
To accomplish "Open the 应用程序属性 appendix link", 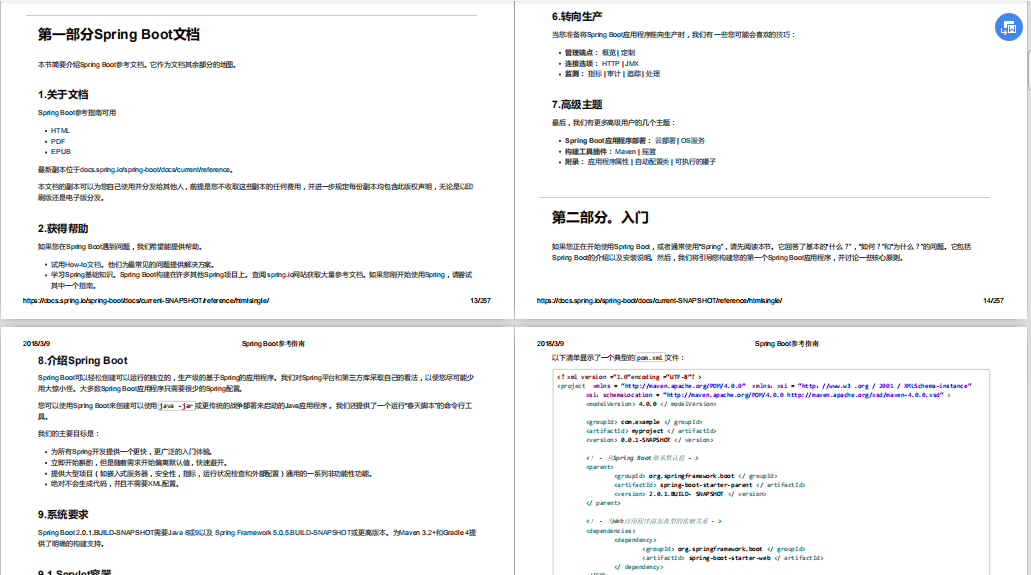I will [x=608, y=162].
